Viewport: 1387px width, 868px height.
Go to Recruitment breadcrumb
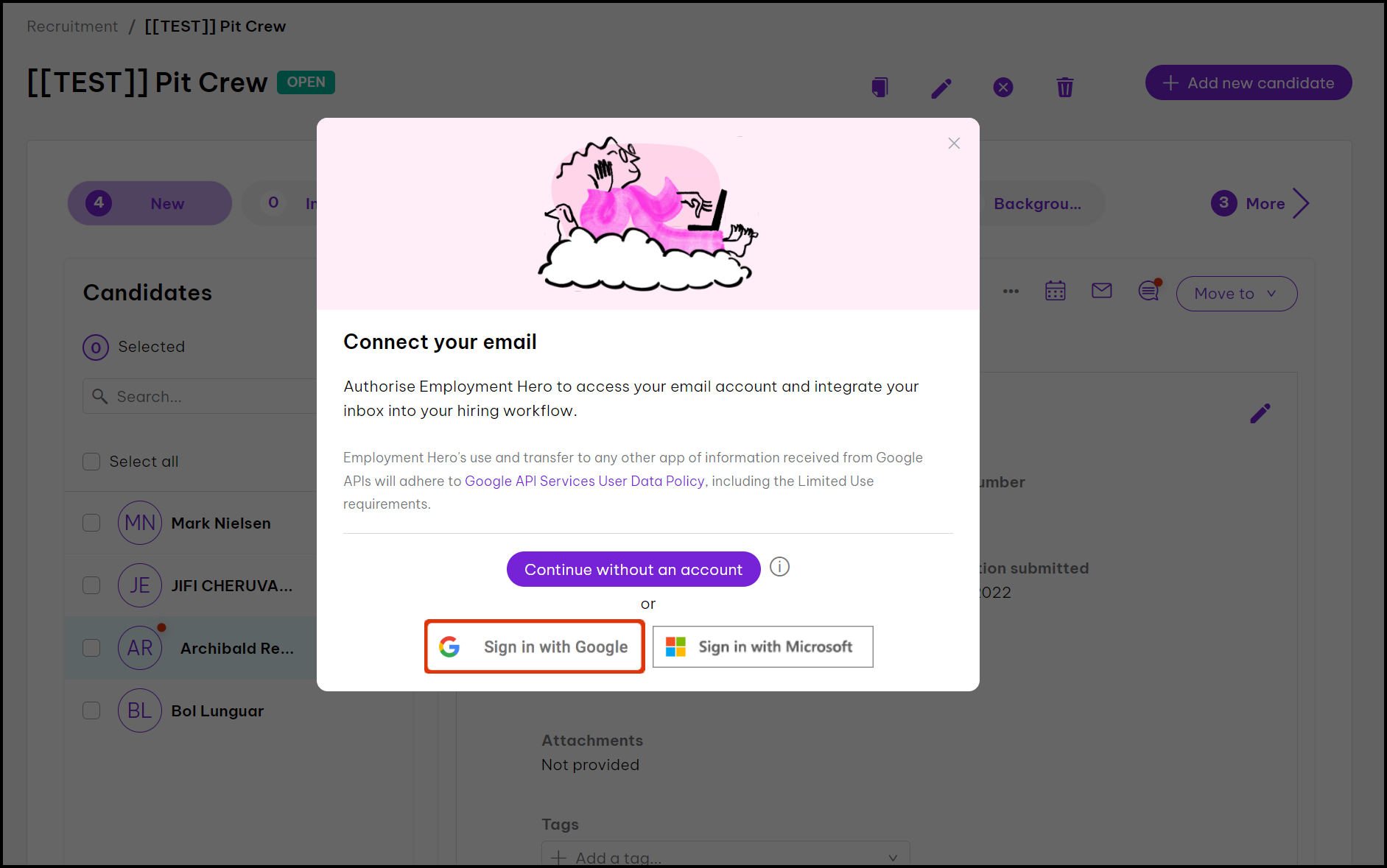(x=72, y=27)
